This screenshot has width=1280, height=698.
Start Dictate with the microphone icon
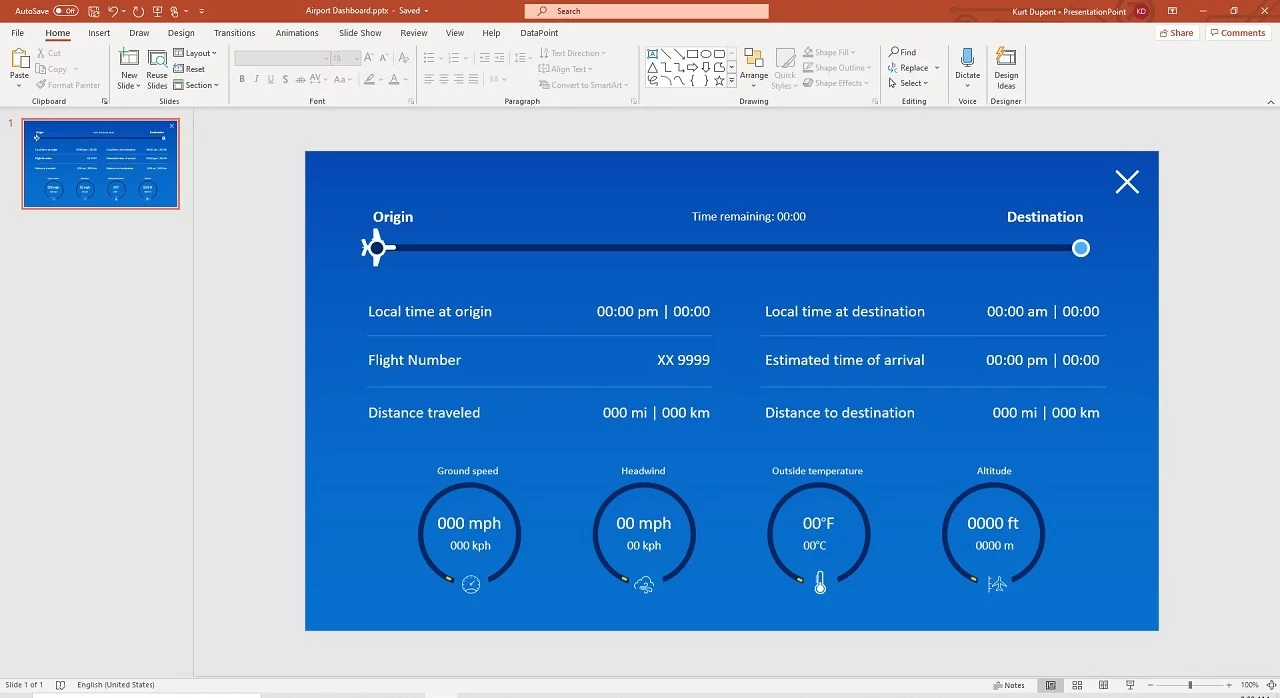(967, 58)
